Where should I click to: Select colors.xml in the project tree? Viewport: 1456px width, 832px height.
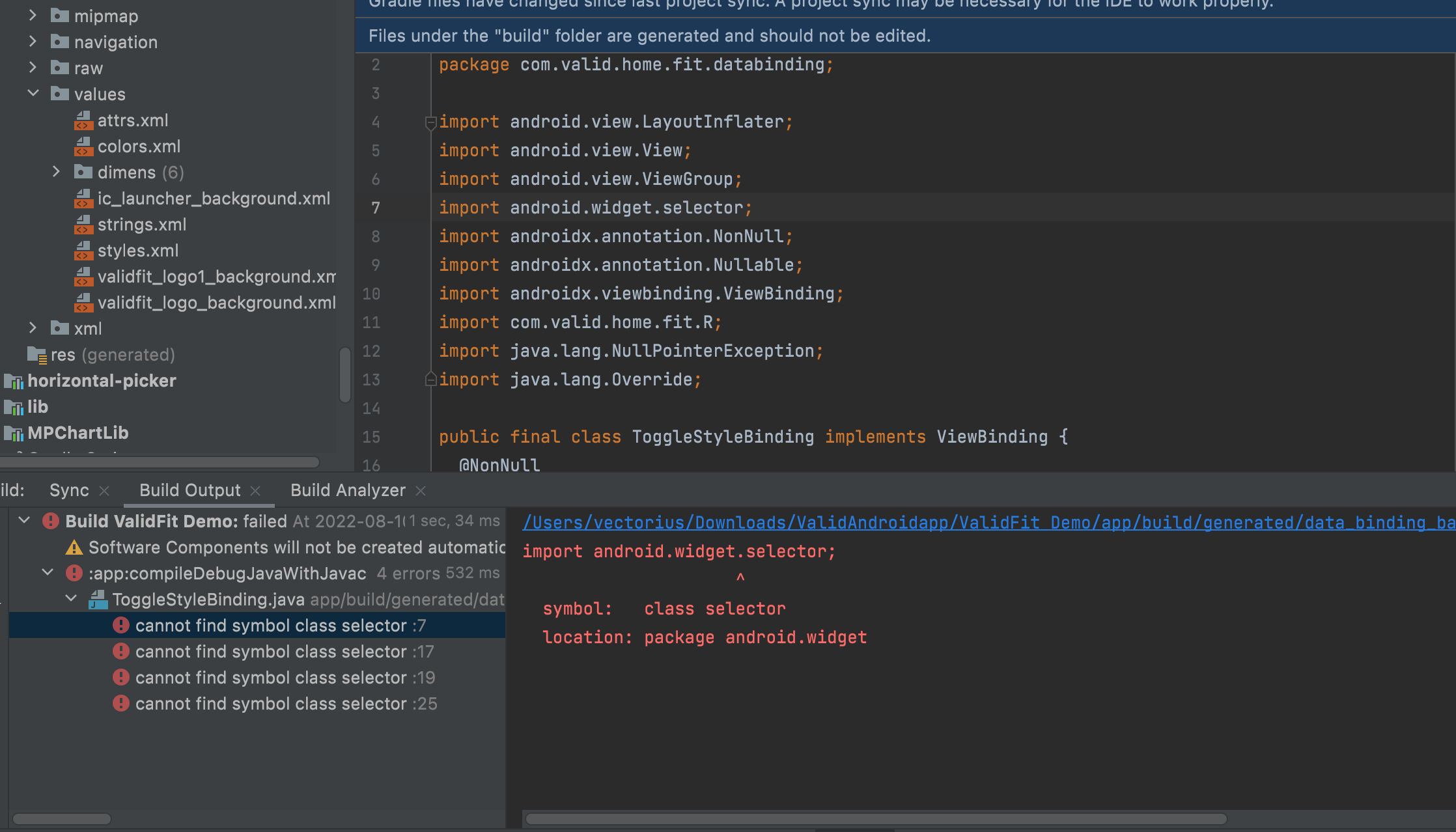point(139,146)
